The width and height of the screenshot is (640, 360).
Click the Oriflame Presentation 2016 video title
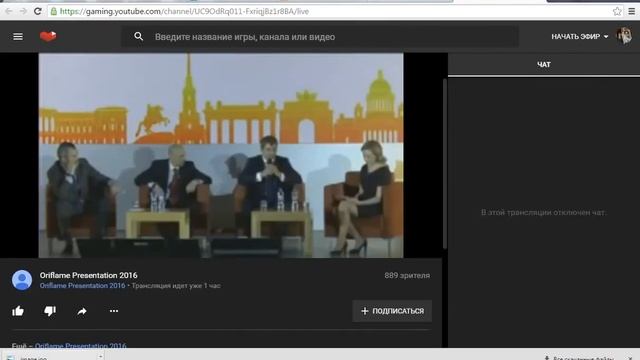click(89, 276)
